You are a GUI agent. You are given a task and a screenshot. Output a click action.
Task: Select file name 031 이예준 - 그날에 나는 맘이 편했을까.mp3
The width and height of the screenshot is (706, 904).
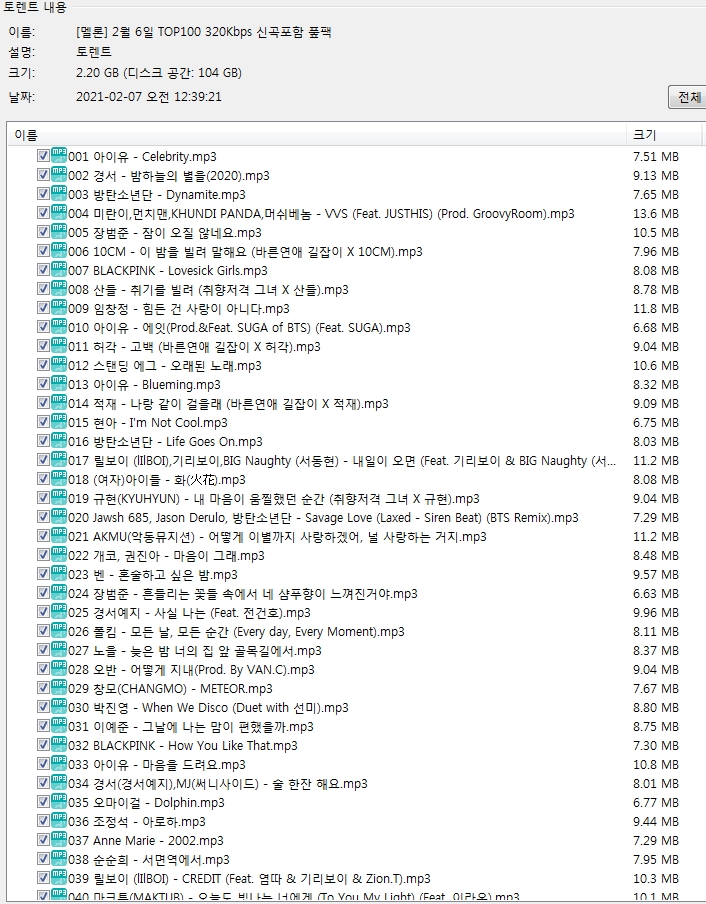click(x=191, y=726)
